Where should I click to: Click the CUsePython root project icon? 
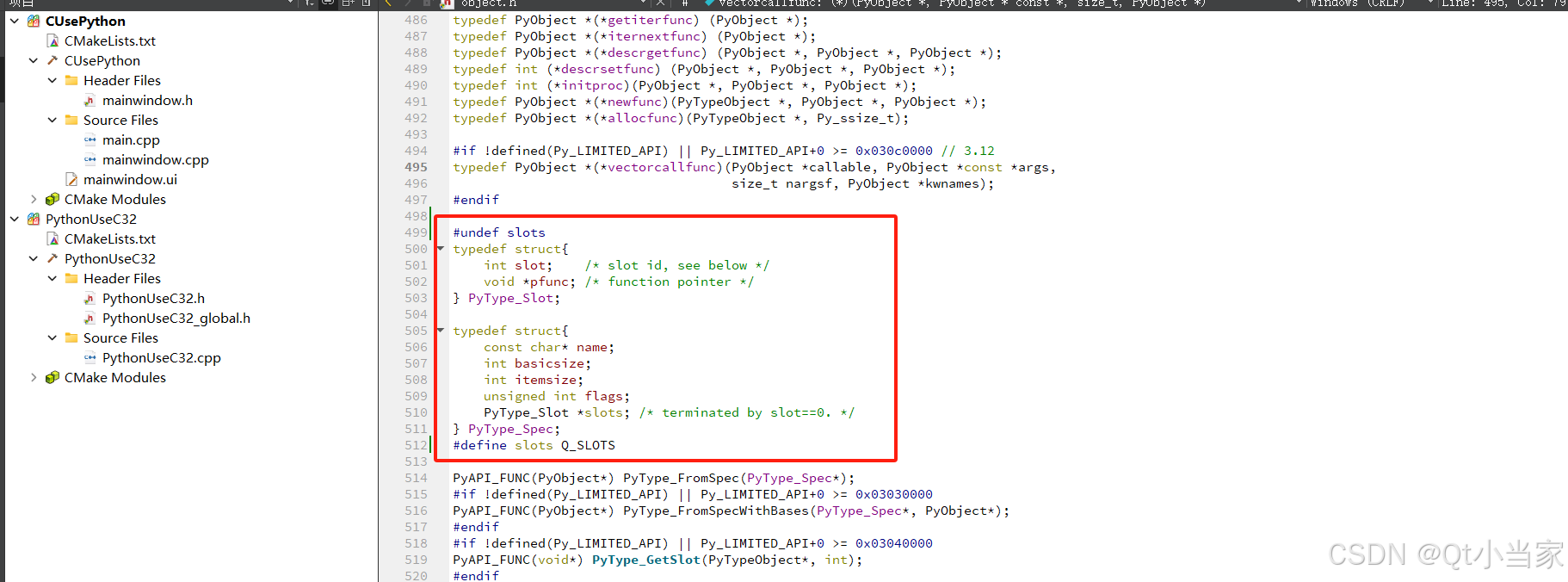(x=34, y=21)
